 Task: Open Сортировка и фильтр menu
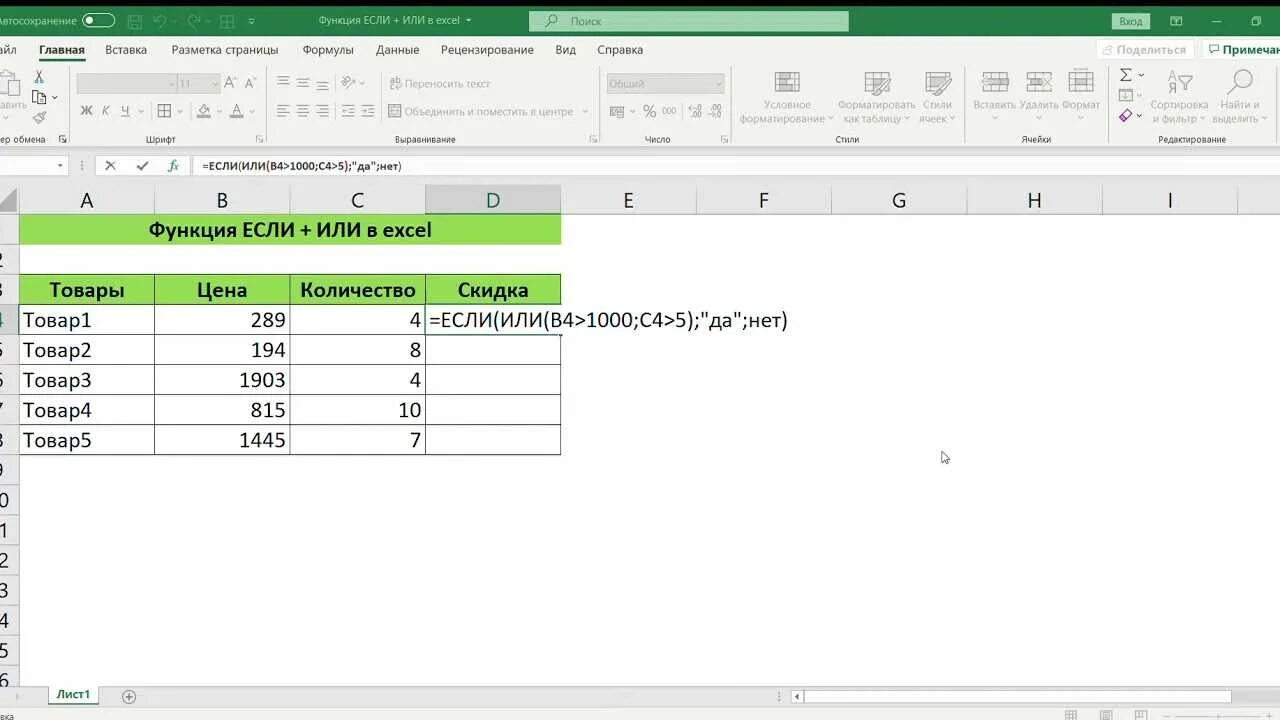pos(1180,98)
